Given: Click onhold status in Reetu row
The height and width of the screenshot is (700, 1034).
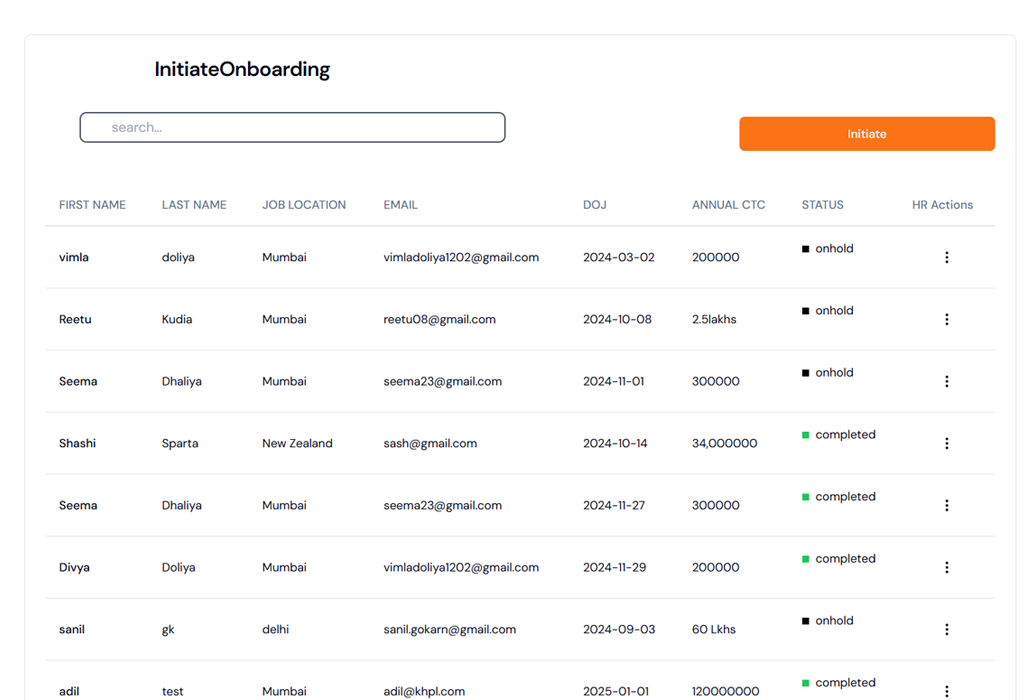Looking at the screenshot, I should [828, 310].
